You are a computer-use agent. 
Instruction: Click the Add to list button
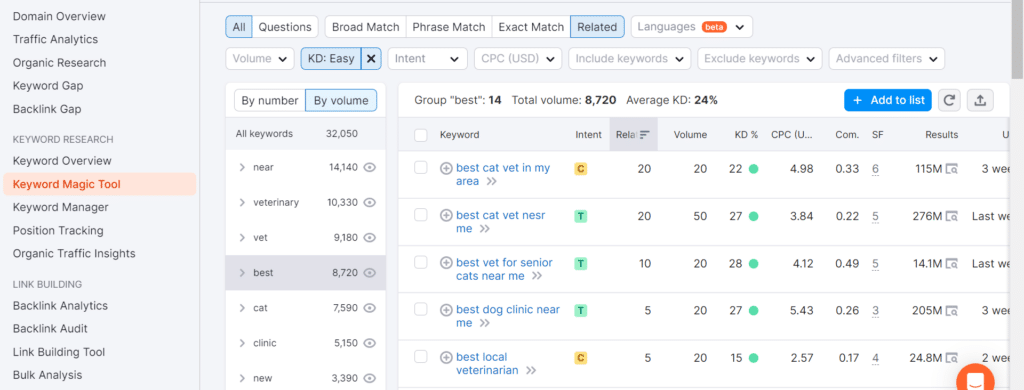(x=888, y=100)
